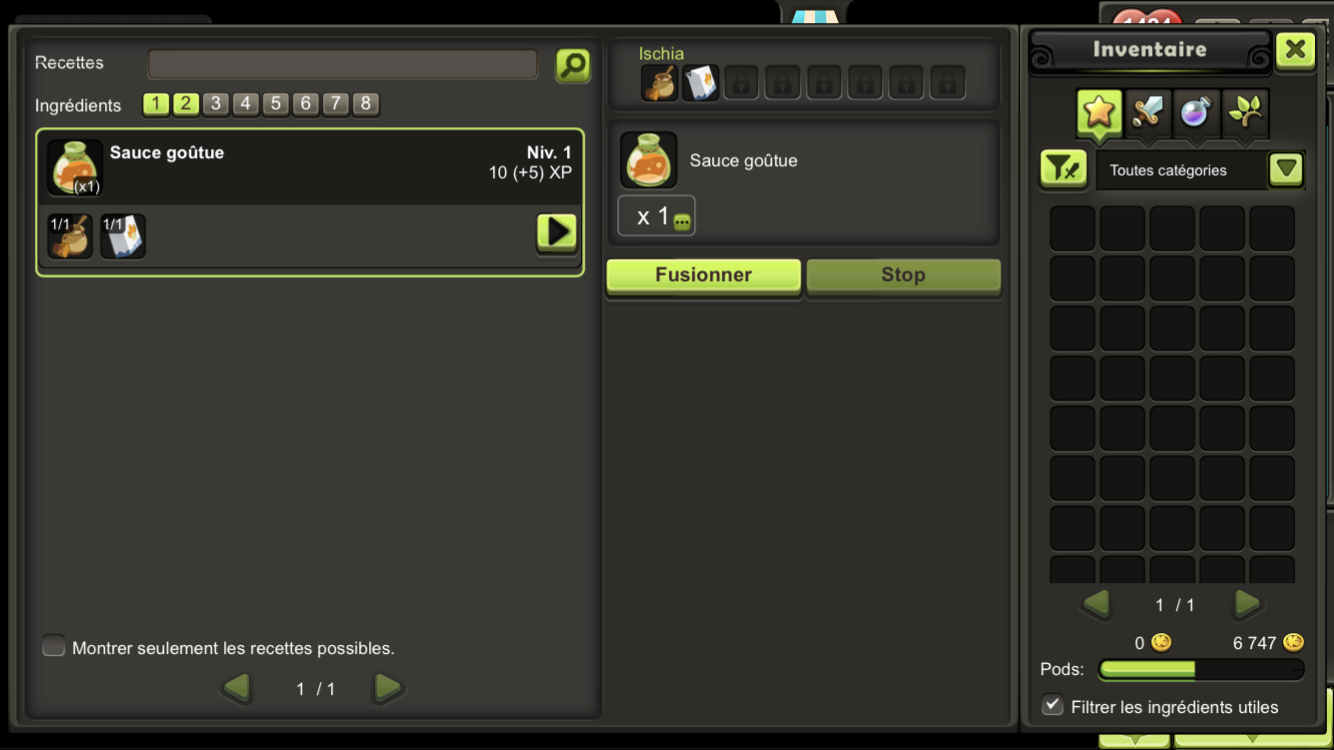Screen dimensions: 1334x750
Task: Click the inventory filter funnel icon
Action: click(1064, 169)
